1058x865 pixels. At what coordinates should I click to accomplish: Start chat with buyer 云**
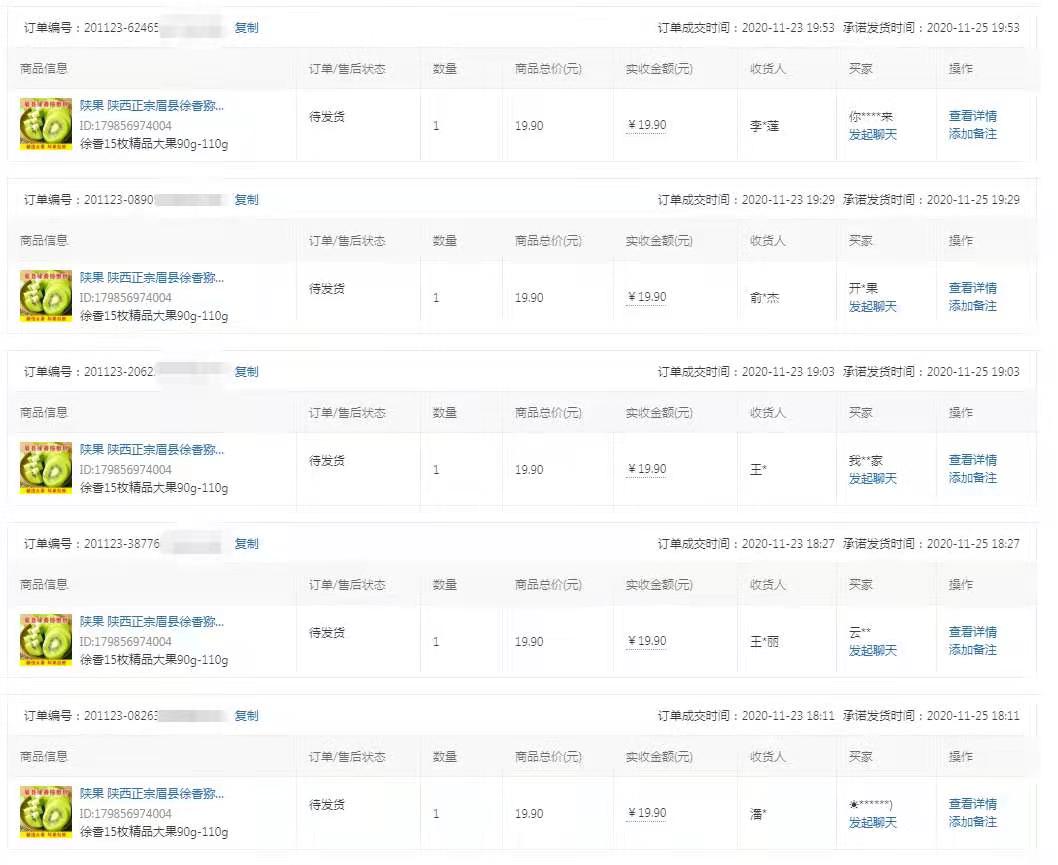coord(872,650)
